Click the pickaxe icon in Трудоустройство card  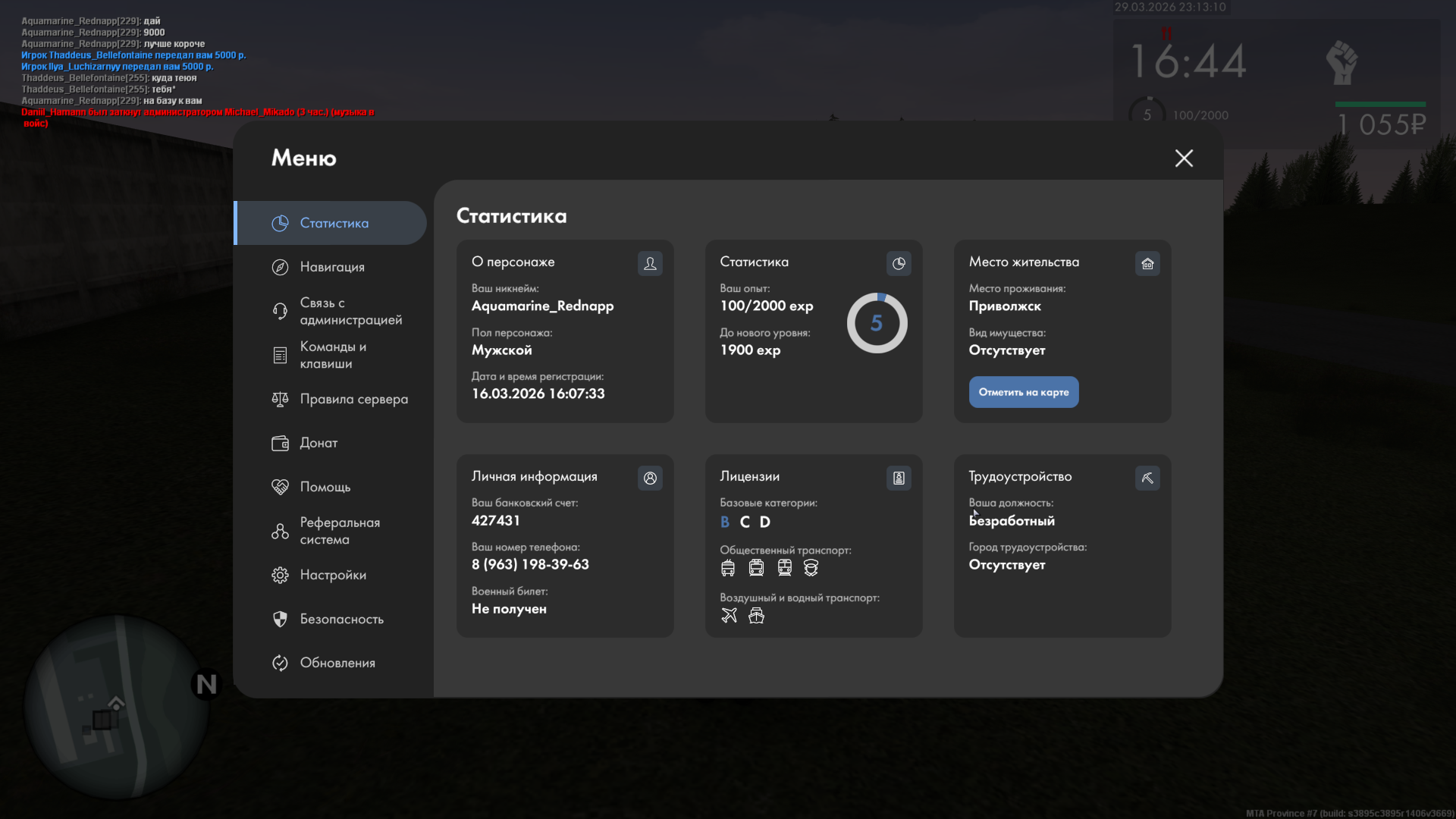tap(1147, 478)
